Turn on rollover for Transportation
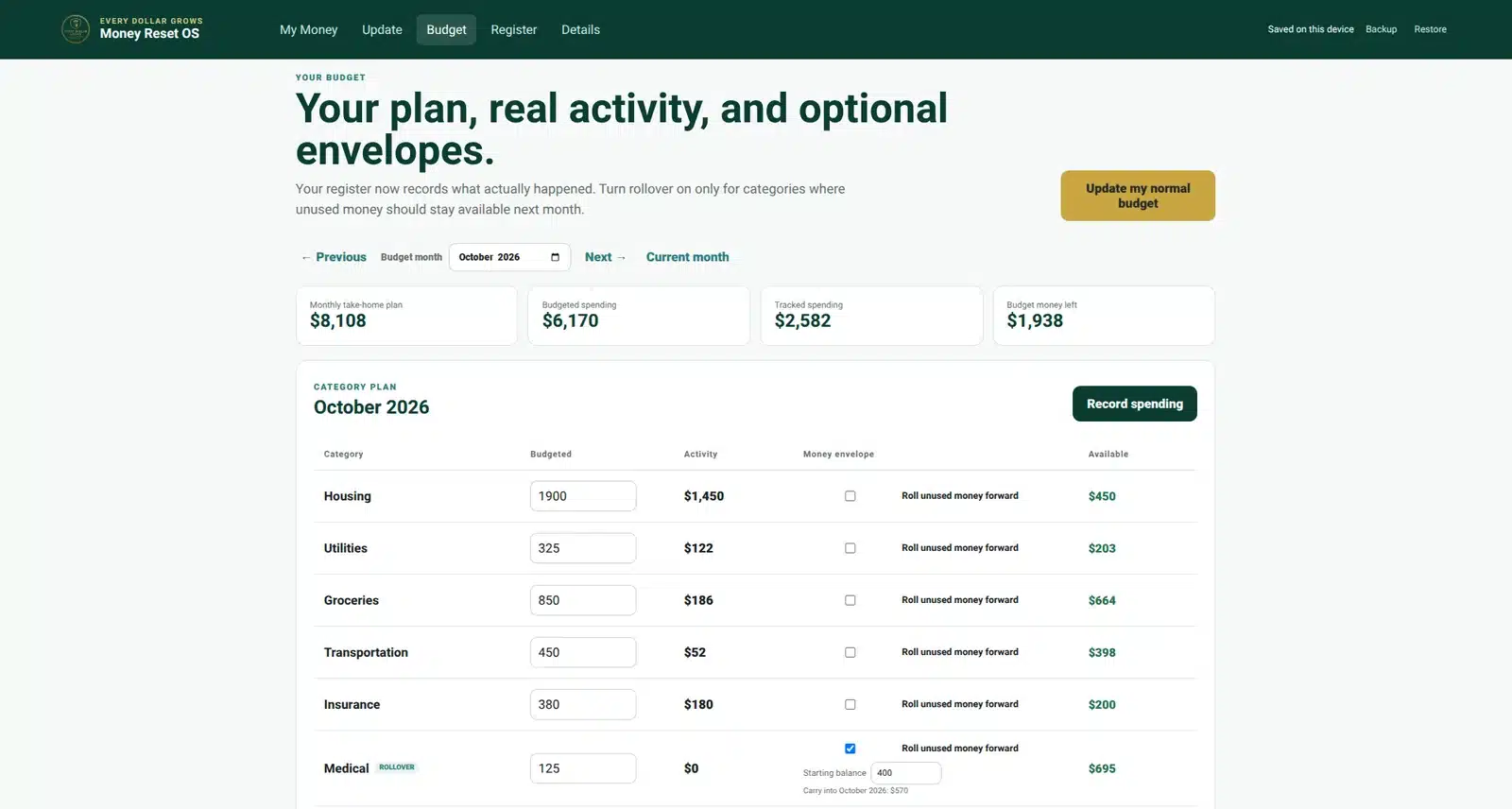The height and width of the screenshot is (809, 1512). [x=850, y=652]
